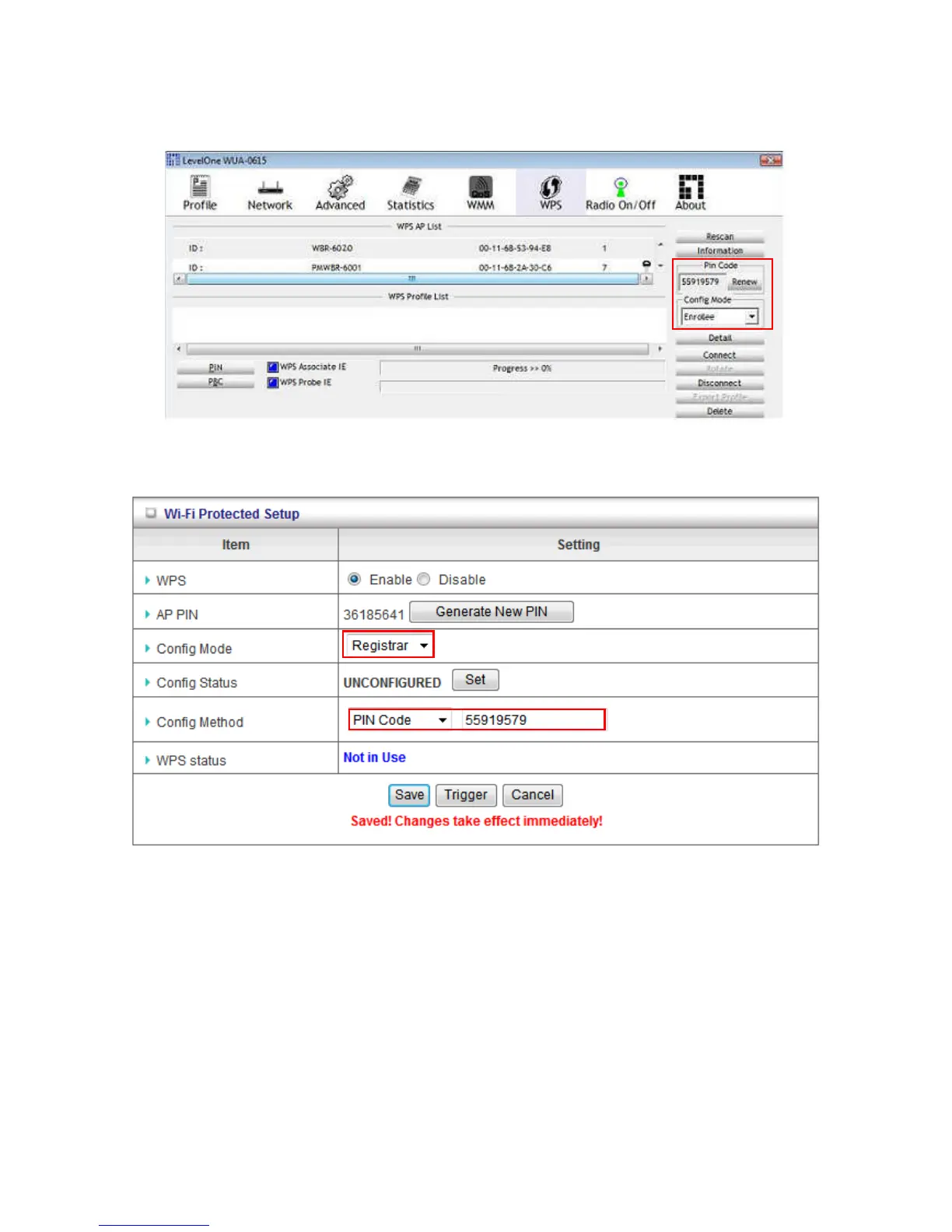
Task: Click the Pin Code field 55919579 in utility
Action: click(702, 282)
